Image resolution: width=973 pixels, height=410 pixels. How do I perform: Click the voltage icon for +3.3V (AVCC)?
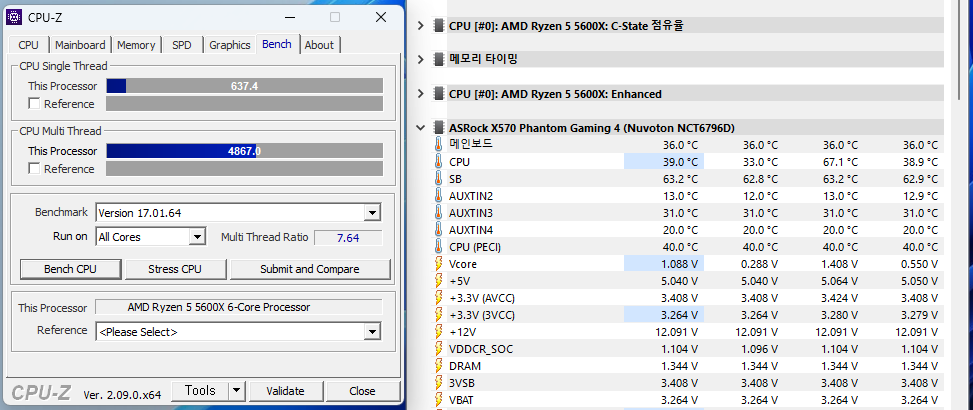coord(439,298)
